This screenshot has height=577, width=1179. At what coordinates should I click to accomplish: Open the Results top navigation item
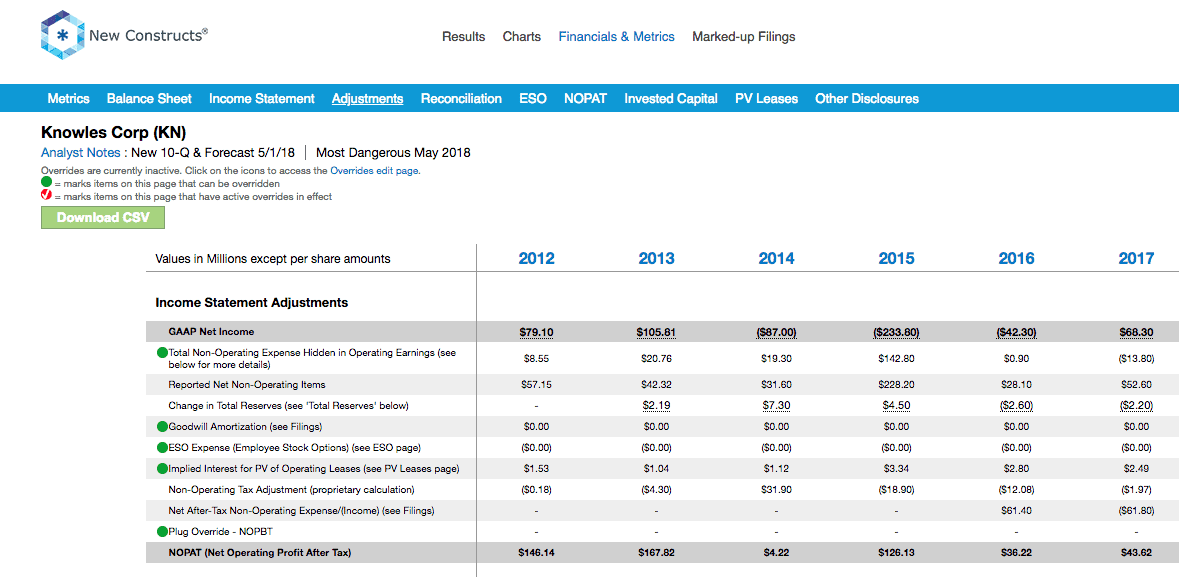pyautogui.click(x=463, y=36)
